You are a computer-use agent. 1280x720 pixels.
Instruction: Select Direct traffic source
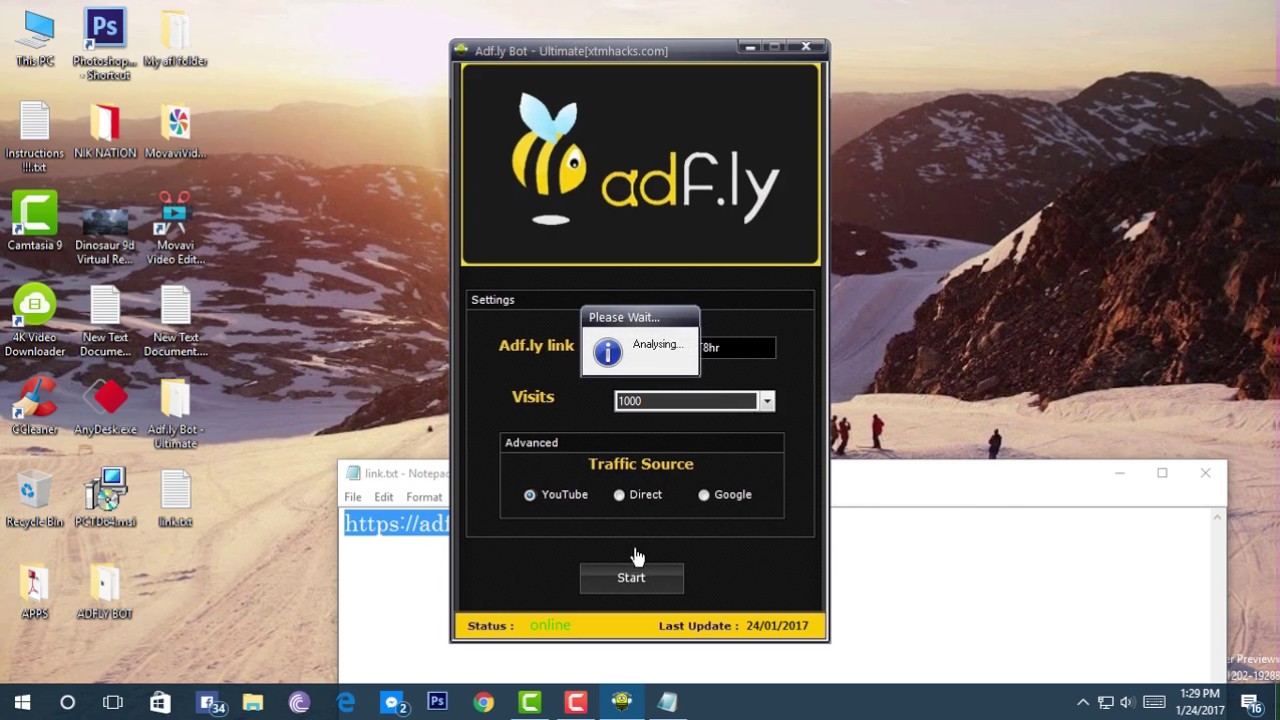pos(619,494)
